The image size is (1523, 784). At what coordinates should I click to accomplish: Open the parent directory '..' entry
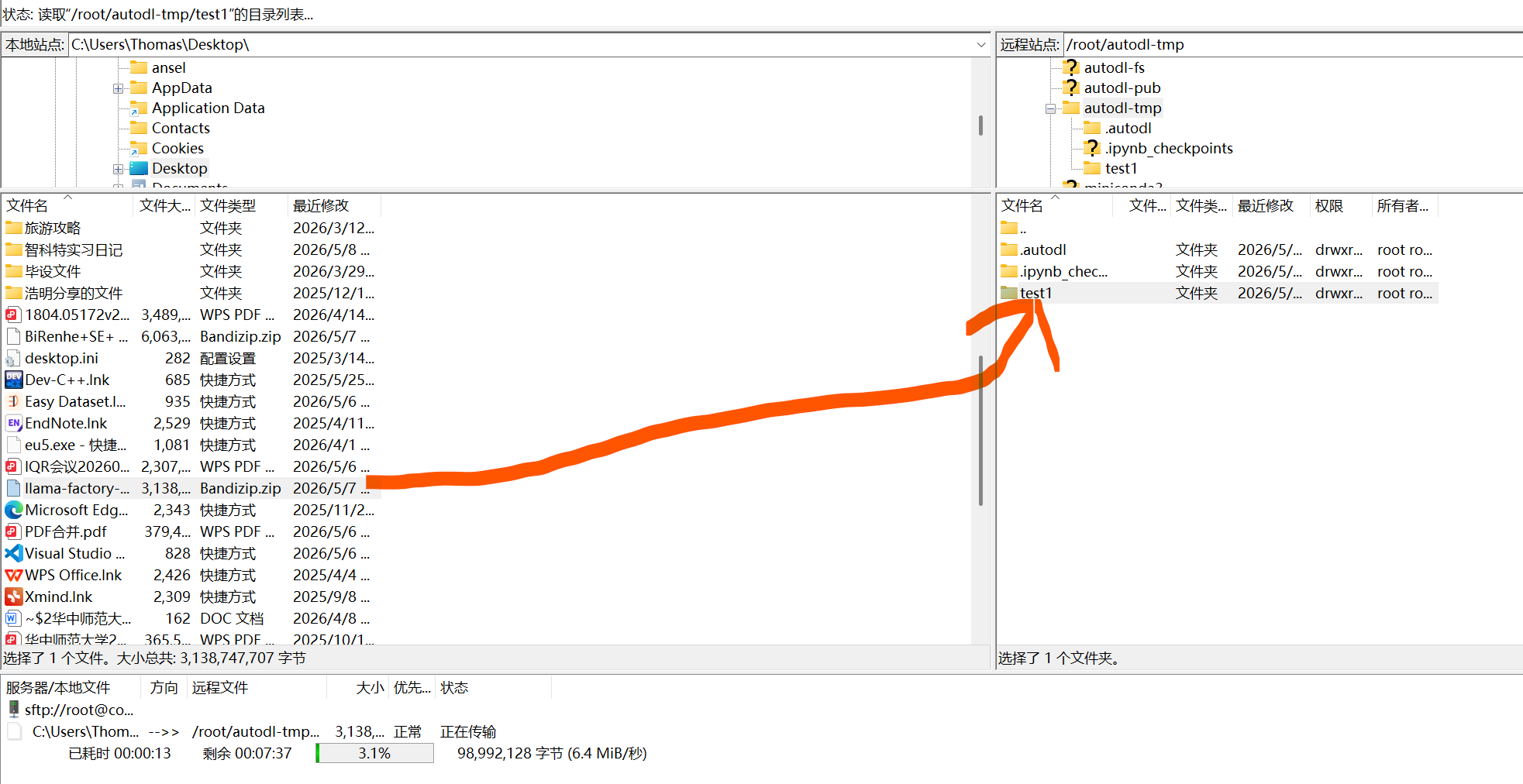[x=1013, y=228]
